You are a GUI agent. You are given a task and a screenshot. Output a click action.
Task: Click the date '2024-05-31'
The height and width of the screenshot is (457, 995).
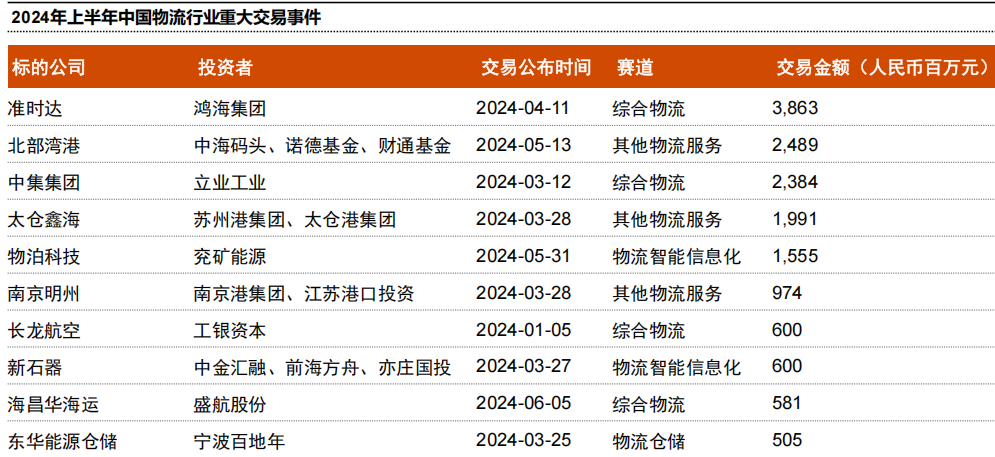pyautogui.click(x=524, y=256)
